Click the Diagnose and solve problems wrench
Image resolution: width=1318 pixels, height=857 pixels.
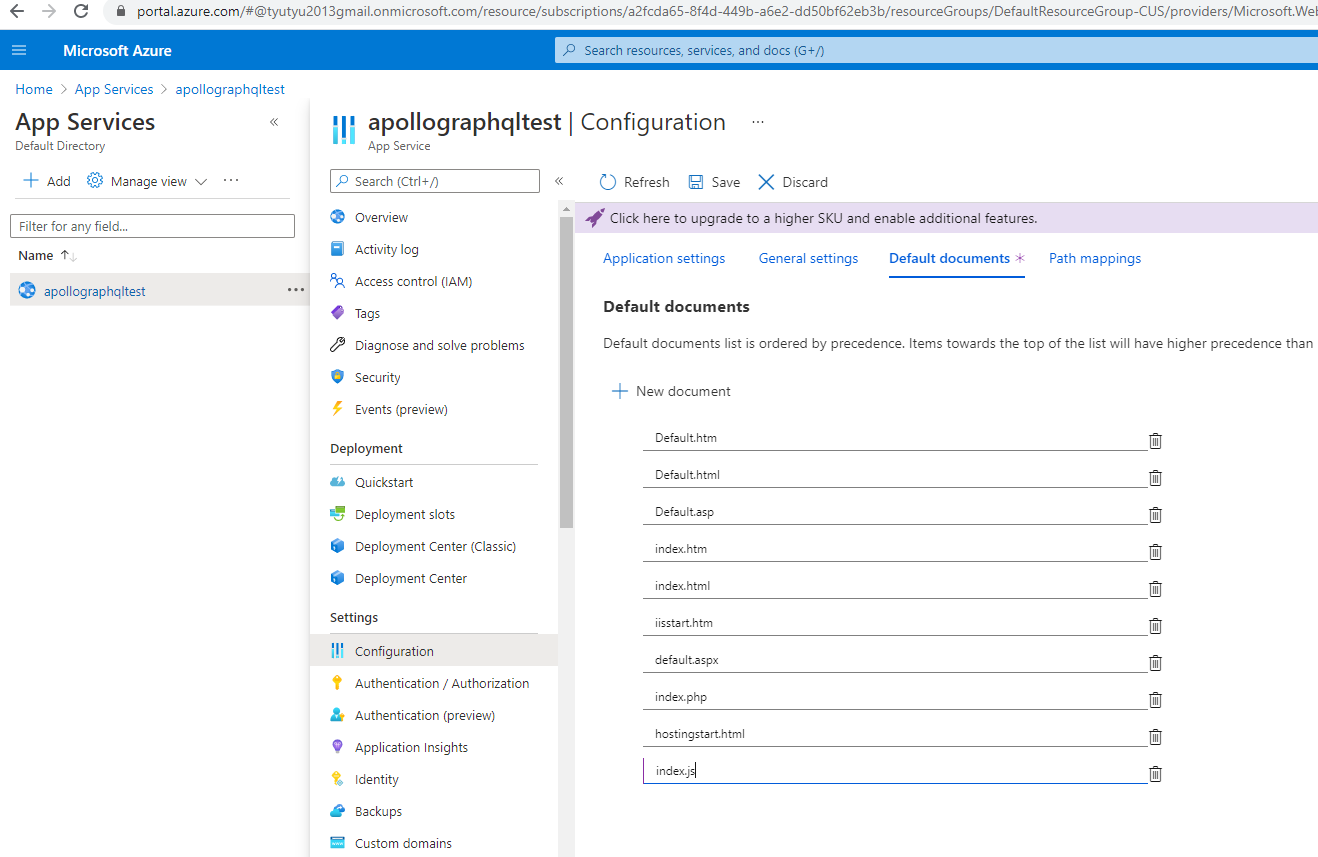pyautogui.click(x=440, y=345)
